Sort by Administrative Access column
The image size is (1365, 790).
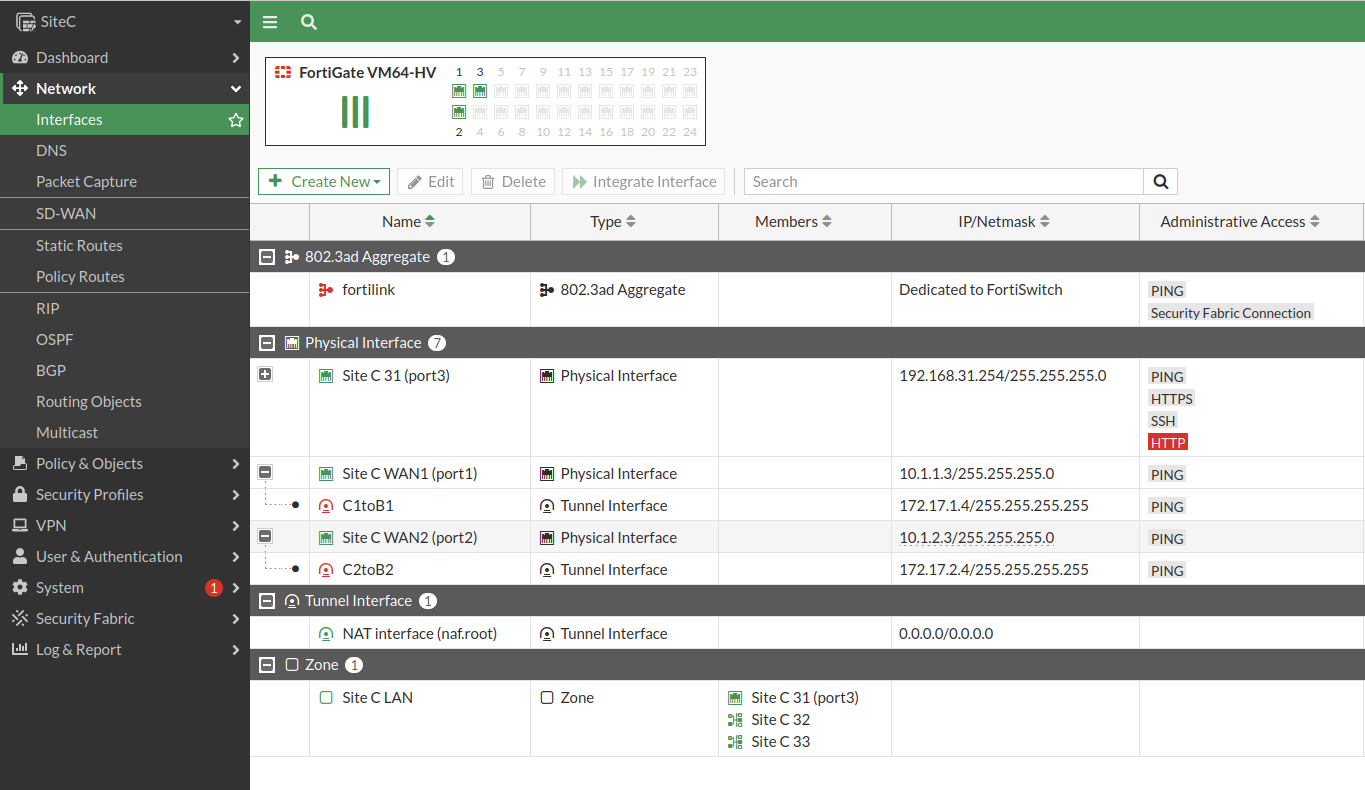coord(1240,222)
